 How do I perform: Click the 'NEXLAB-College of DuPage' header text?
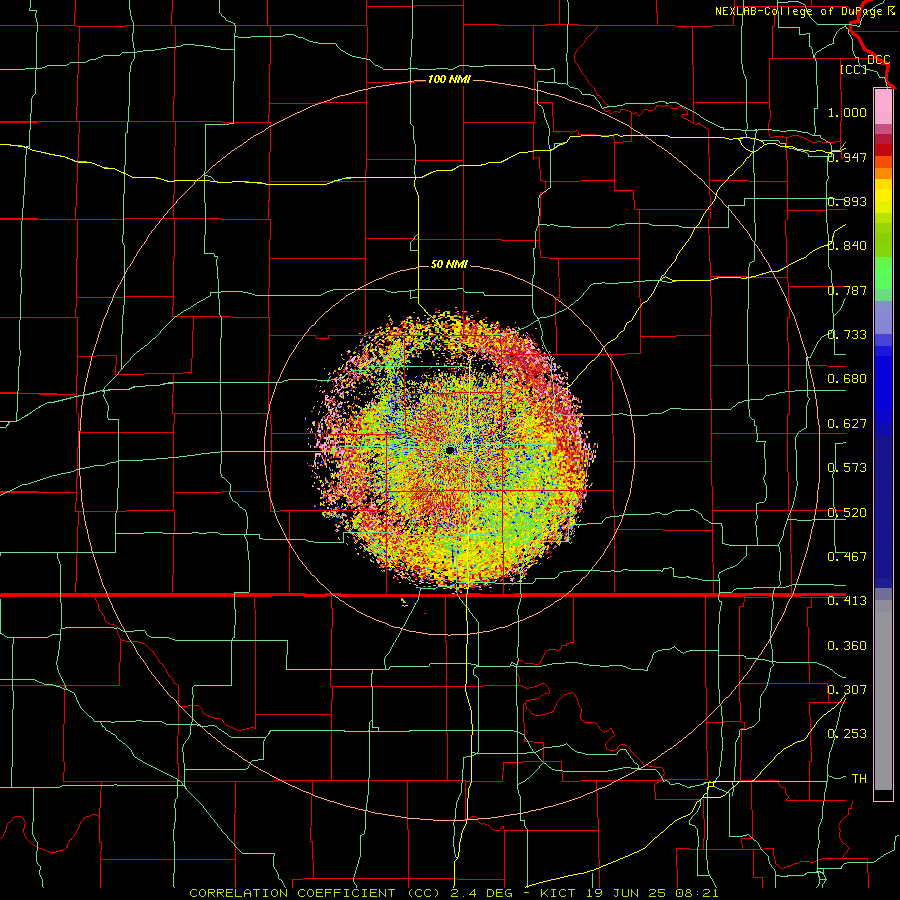800,11
